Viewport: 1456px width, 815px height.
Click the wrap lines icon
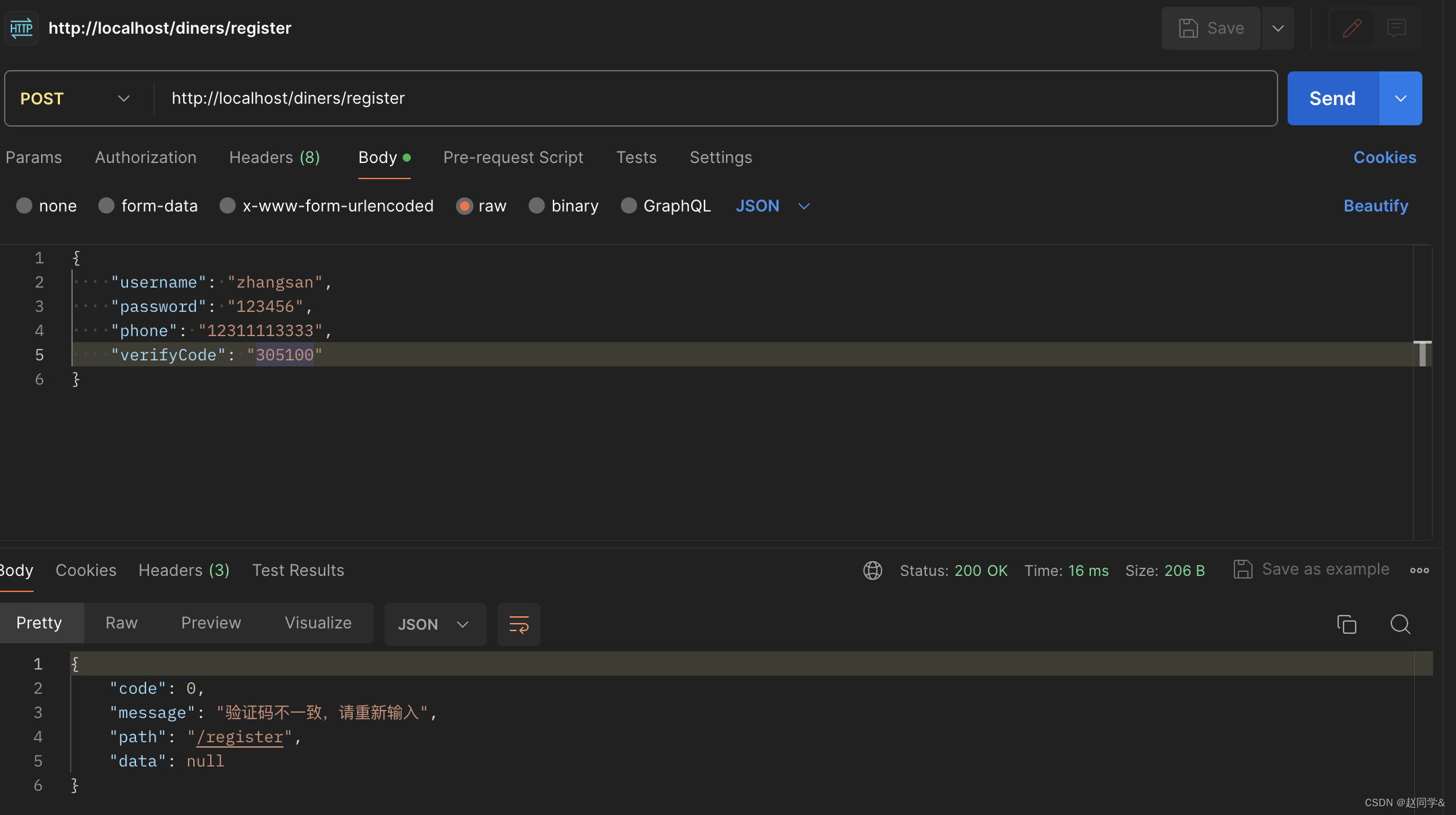point(519,624)
